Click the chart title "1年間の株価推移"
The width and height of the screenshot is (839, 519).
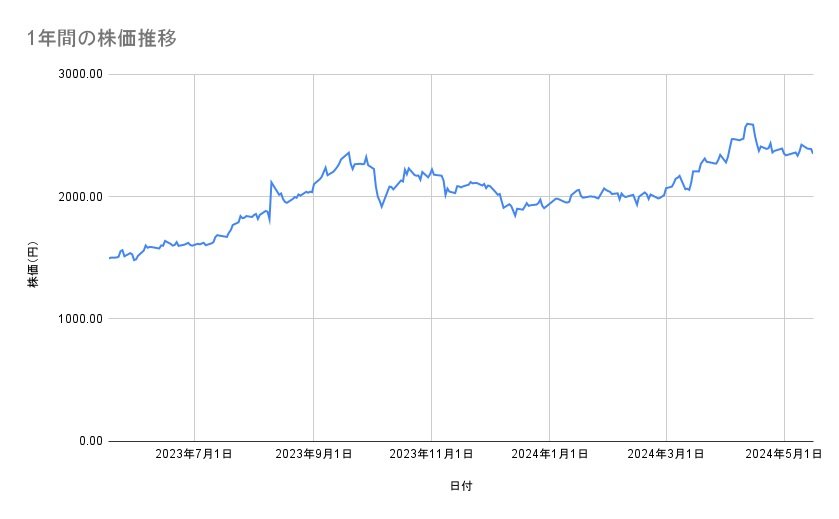(x=103, y=38)
